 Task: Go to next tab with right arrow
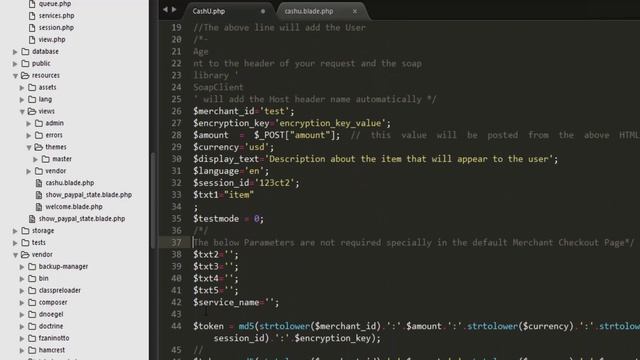coord(174,9)
